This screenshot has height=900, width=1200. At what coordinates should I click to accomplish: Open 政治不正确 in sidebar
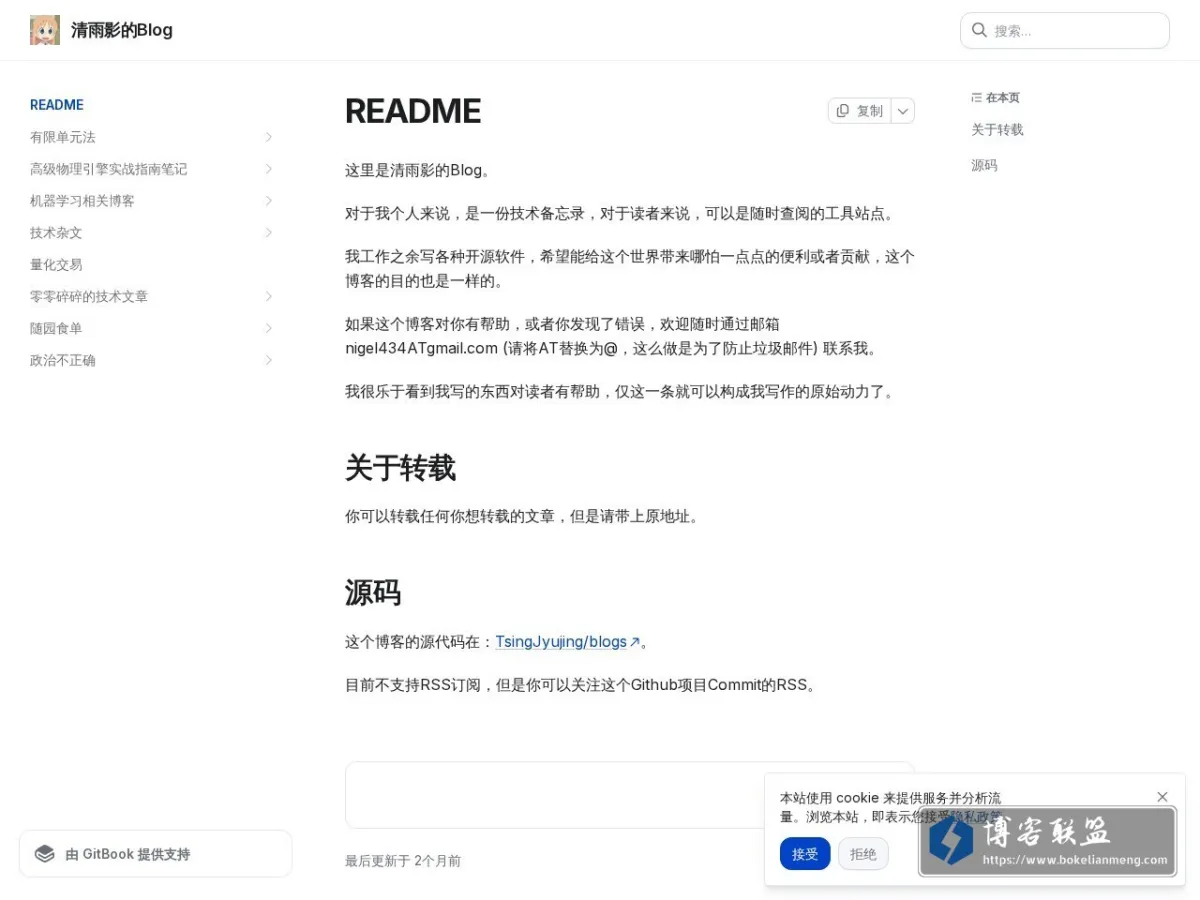tap(63, 360)
